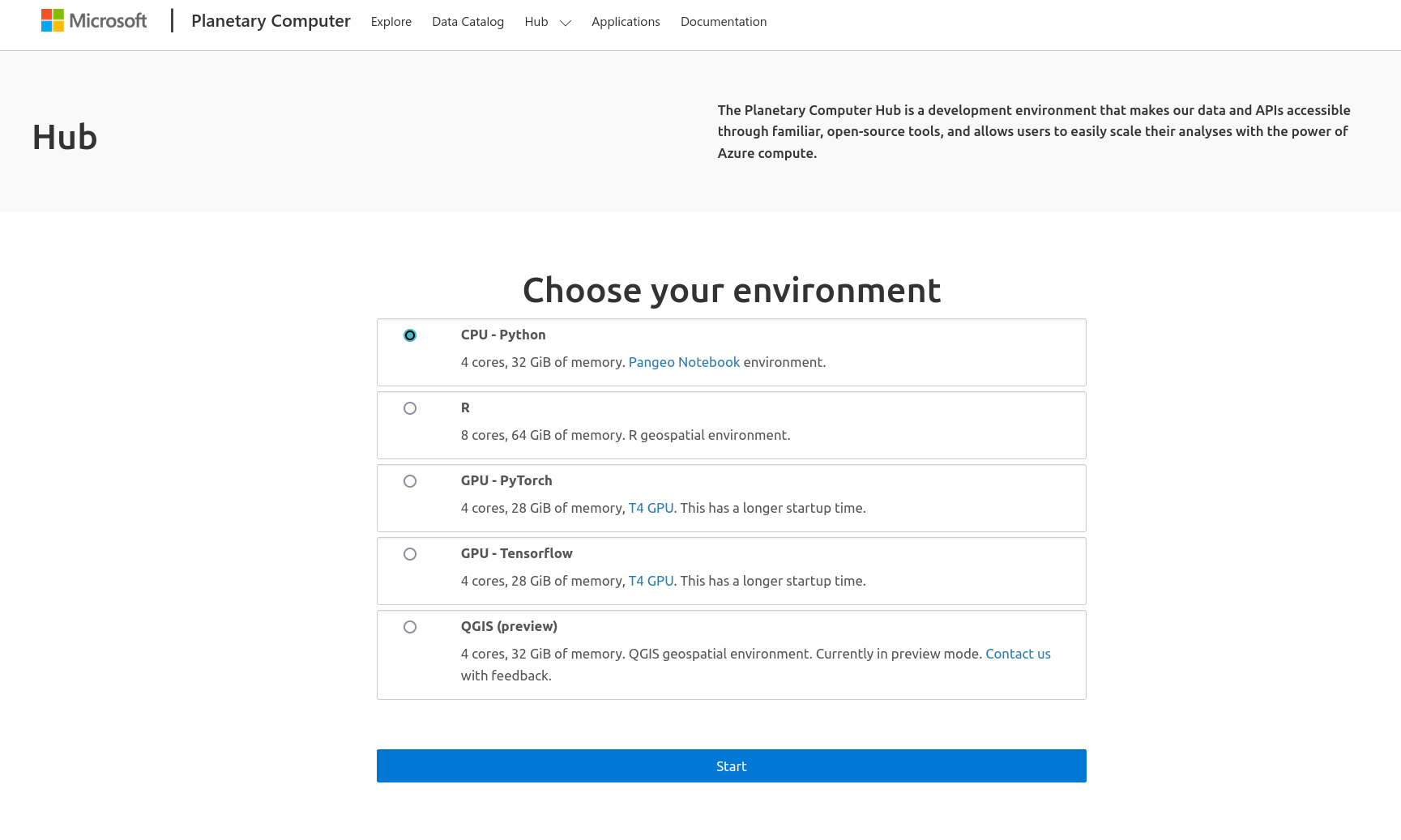Select the GPU - Tensorflow radio button
Screen dimensions: 1401x840
(410, 554)
